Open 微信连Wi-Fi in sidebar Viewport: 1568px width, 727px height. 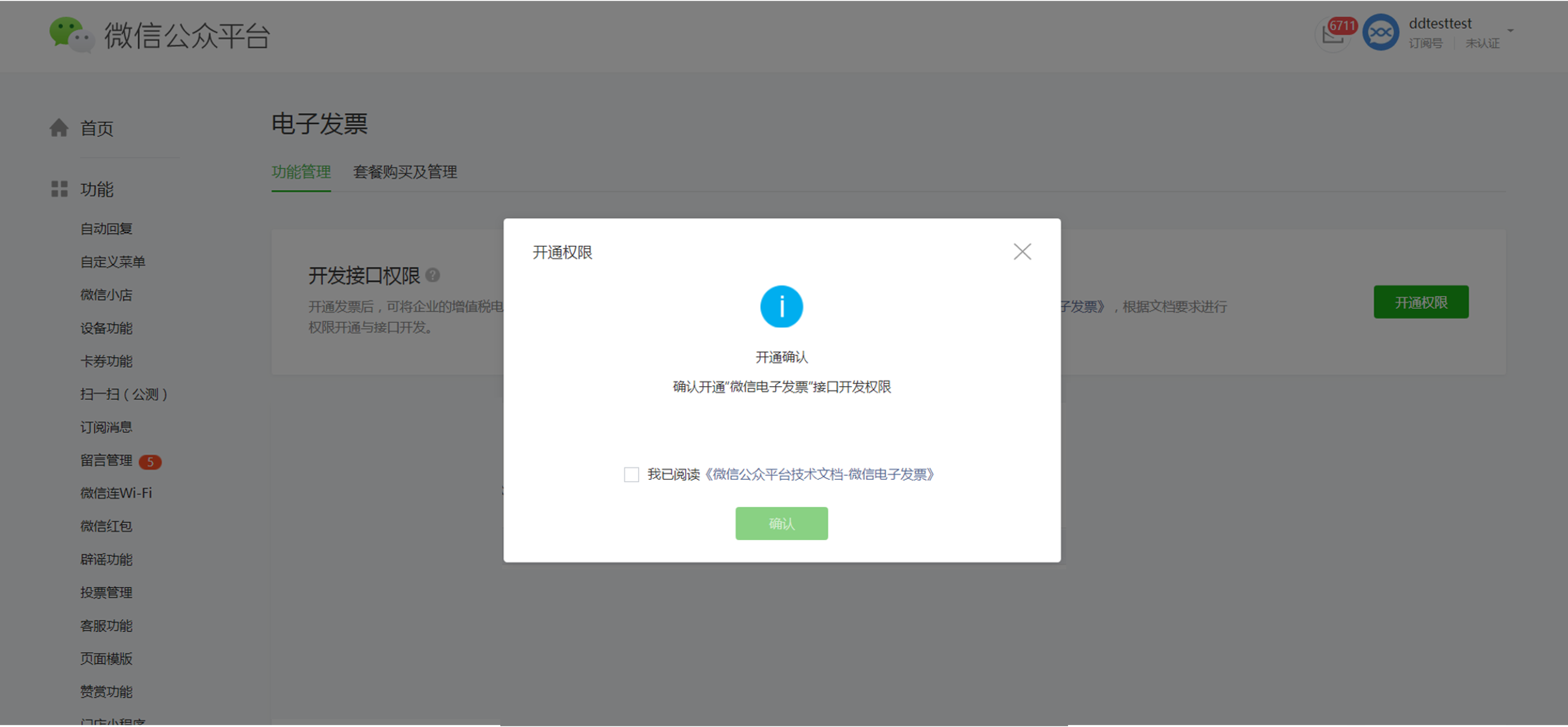click(116, 493)
